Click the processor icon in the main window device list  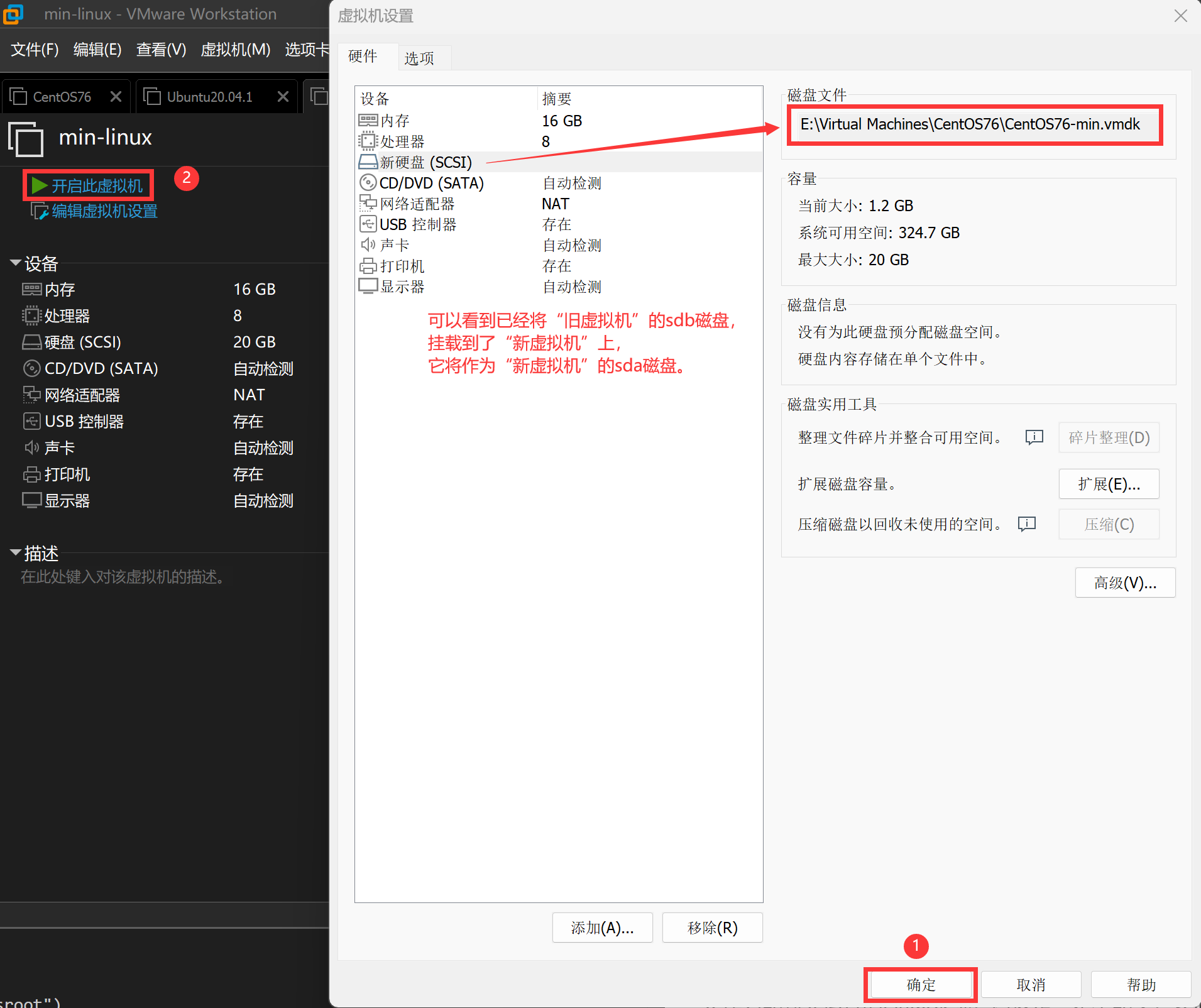31,315
